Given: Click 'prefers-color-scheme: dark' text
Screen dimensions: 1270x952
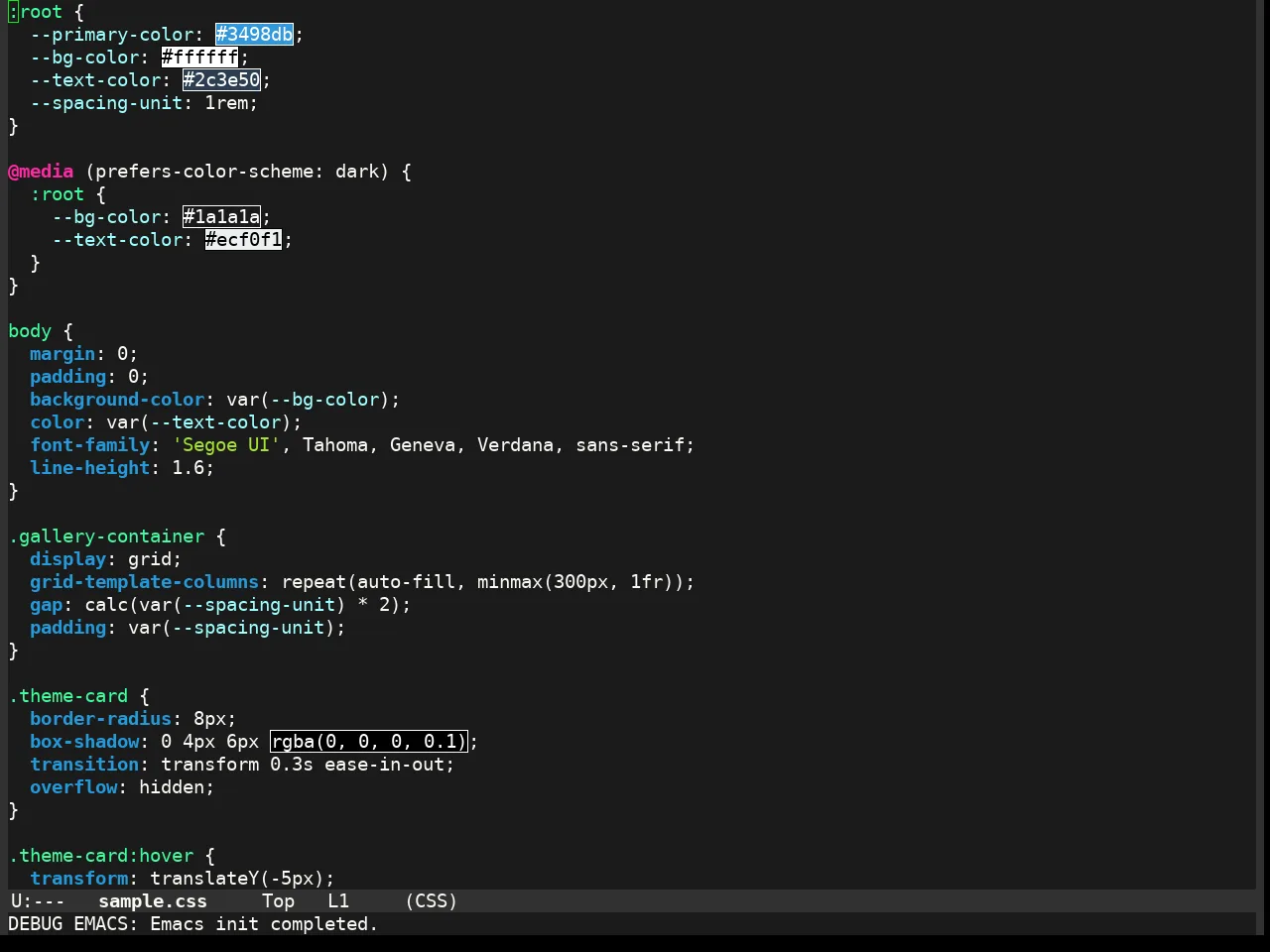Looking at the screenshot, I should point(237,172).
